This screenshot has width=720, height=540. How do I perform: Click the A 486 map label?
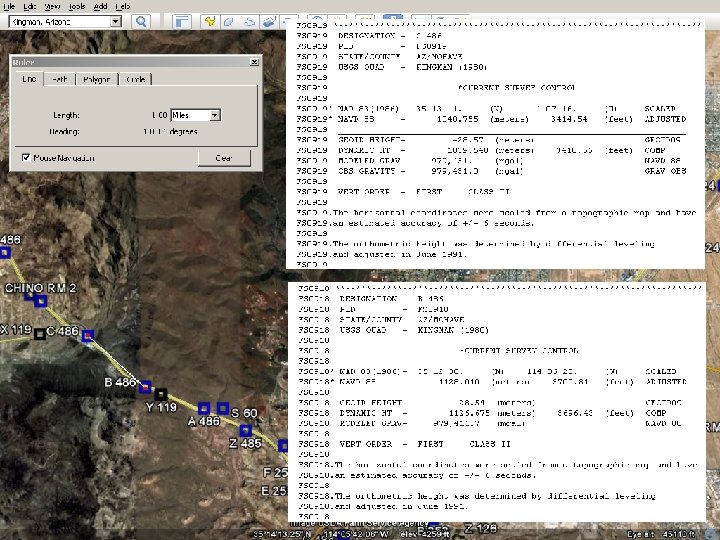204,421
